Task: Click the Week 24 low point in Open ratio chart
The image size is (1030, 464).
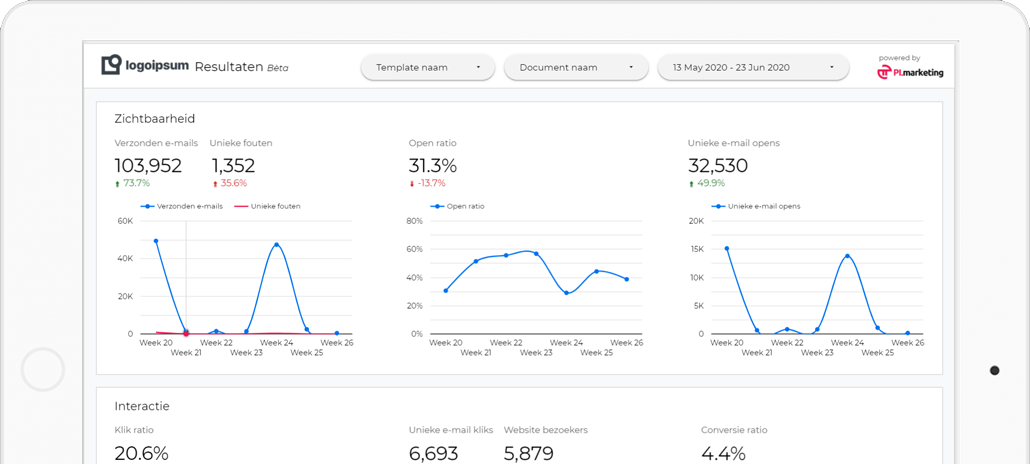Action: tap(566, 293)
